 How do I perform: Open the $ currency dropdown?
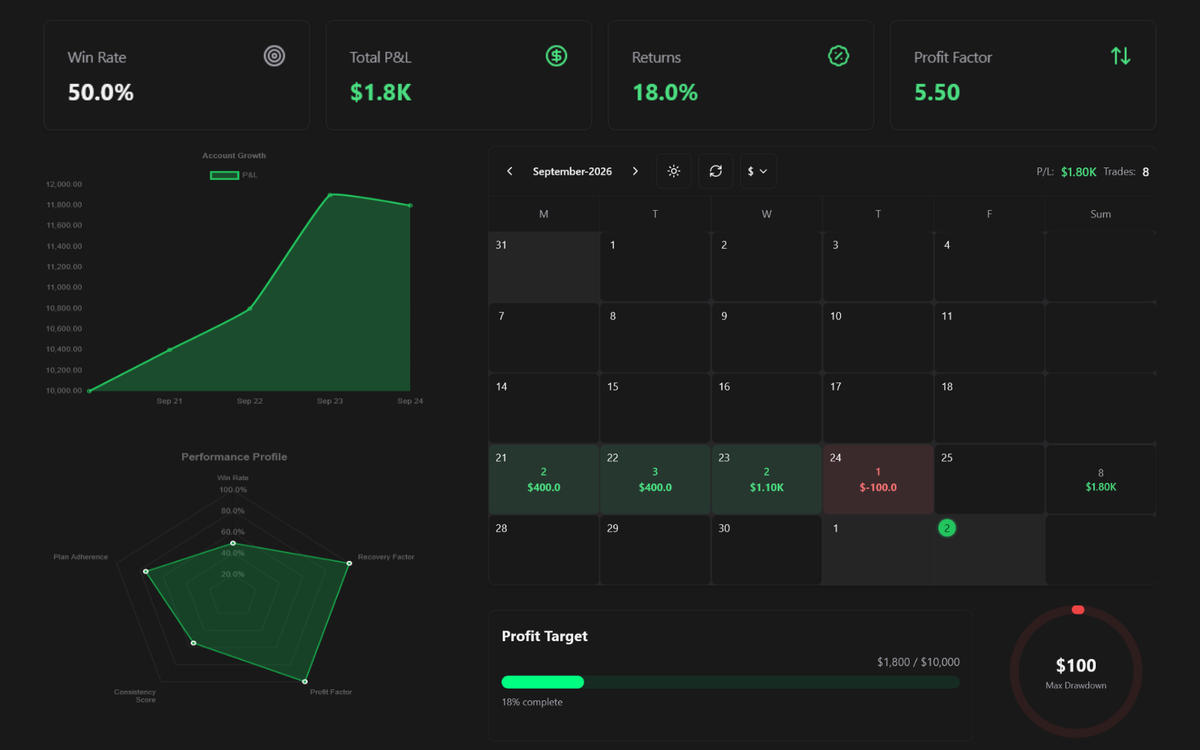(758, 171)
